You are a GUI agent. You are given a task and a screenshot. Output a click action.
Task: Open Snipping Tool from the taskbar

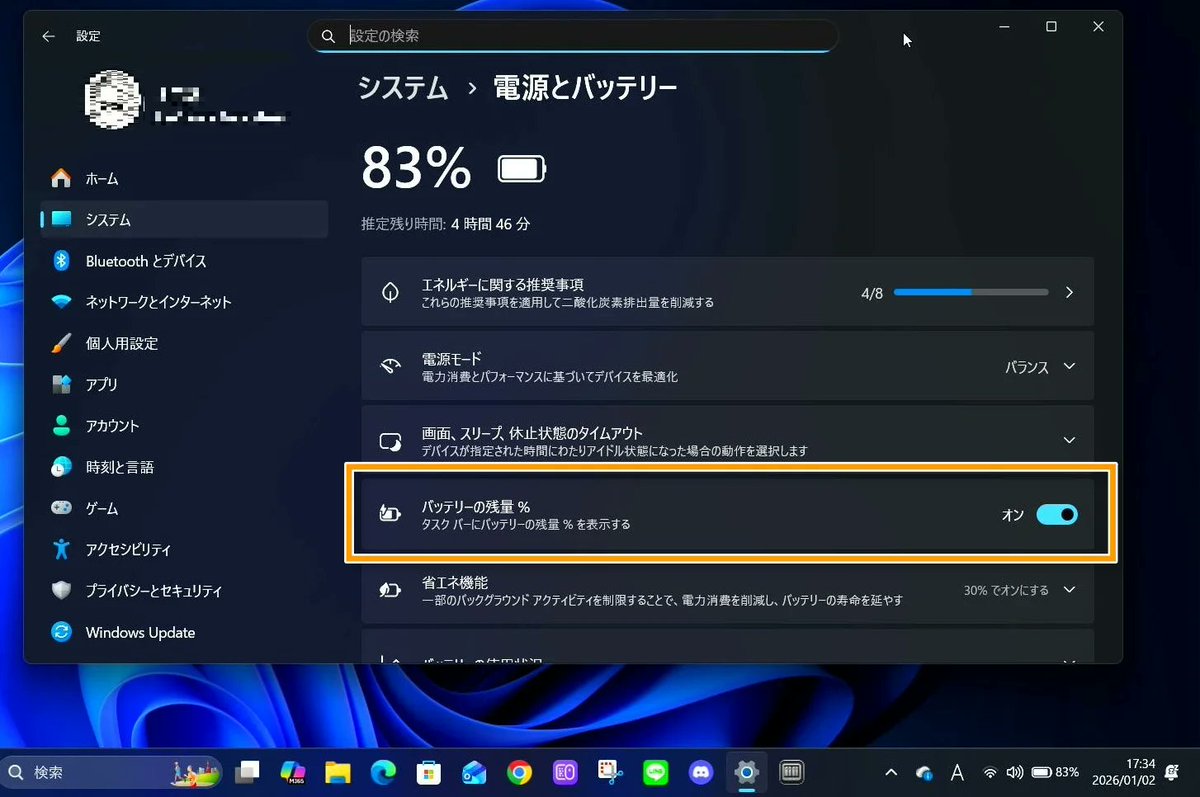[610, 772]
